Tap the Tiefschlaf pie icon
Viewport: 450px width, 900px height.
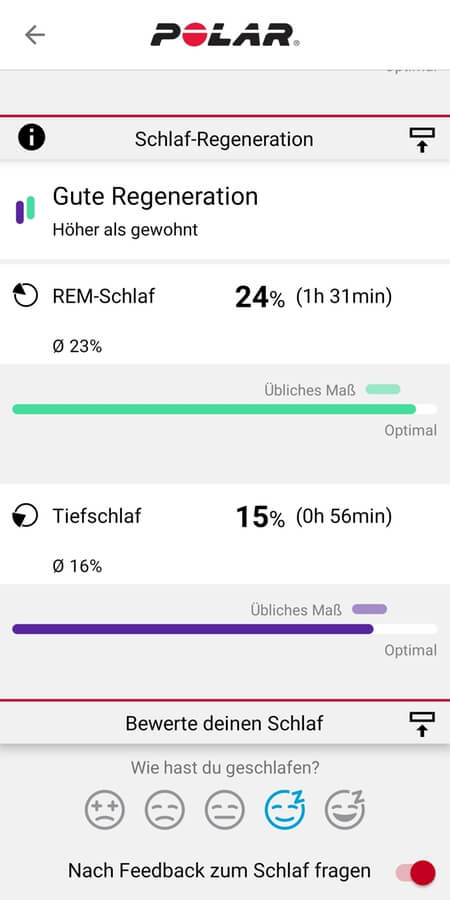click(25, 515)
